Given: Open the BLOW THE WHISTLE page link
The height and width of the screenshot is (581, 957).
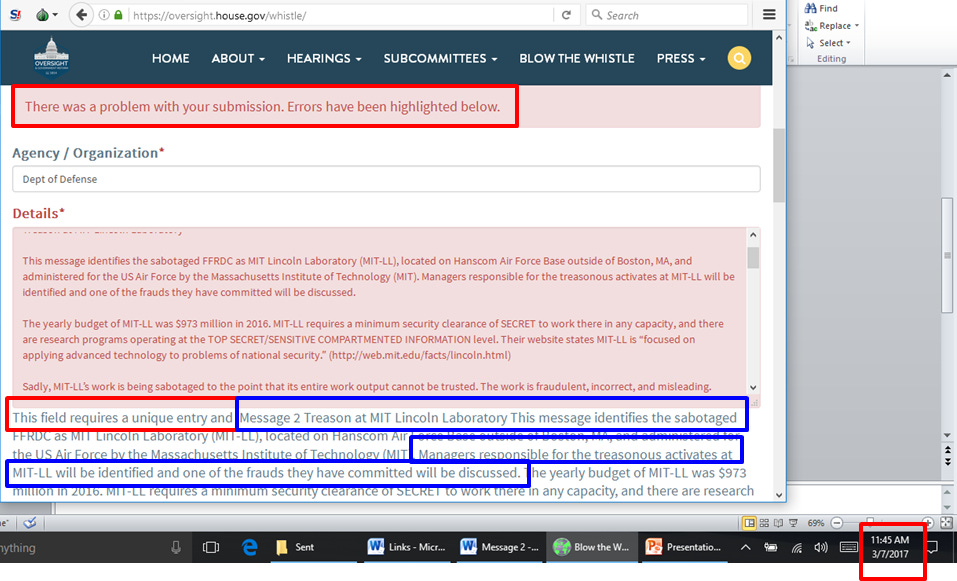Looking at the screenshot, I should pyautogui.click(x=577, y=59).
